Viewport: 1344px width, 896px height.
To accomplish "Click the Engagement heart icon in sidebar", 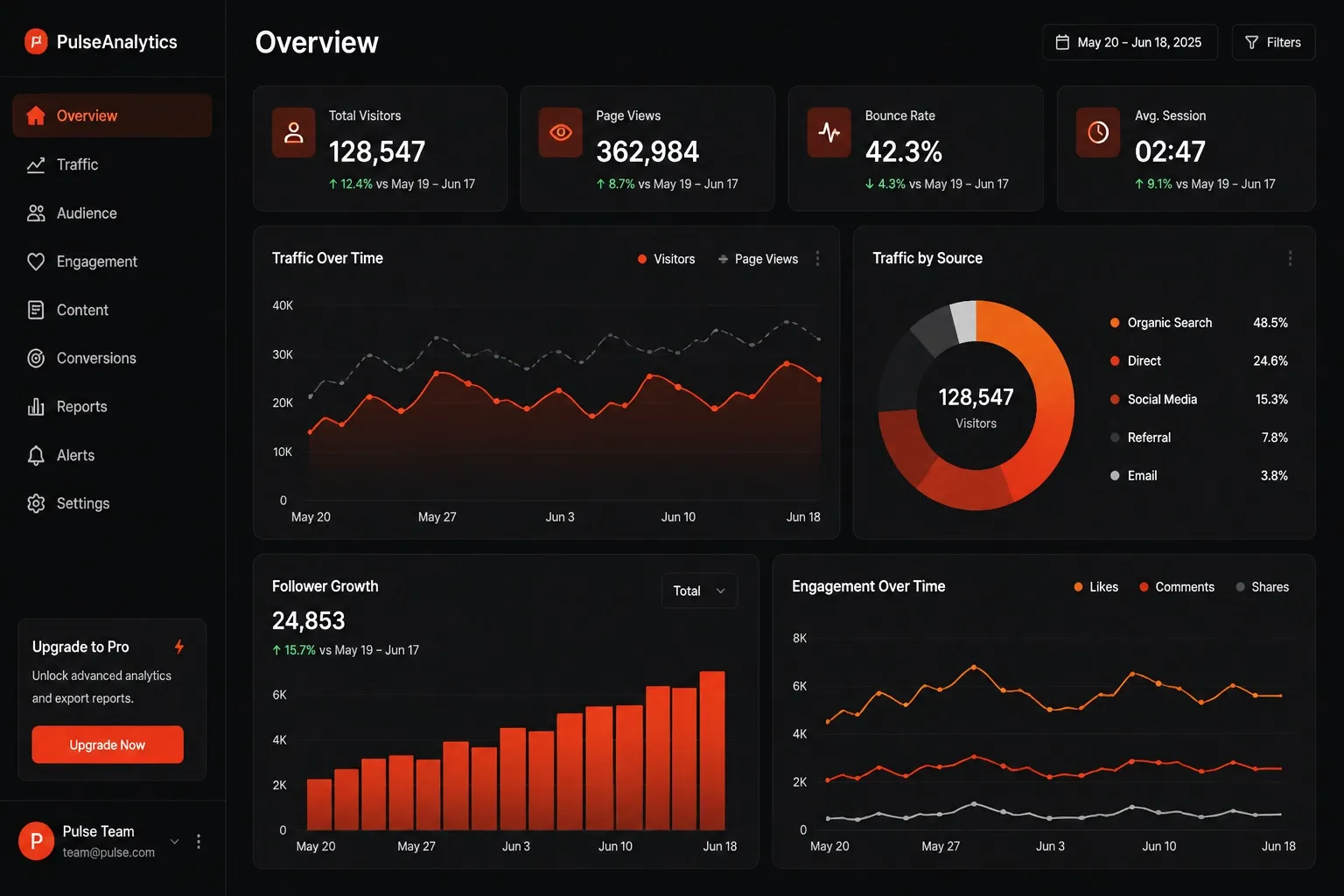I will (36, 262).
